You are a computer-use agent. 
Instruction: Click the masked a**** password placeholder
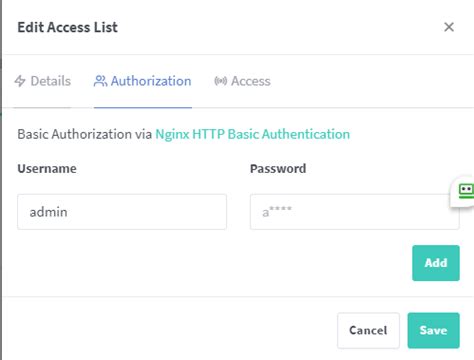(x=277, y=212)
